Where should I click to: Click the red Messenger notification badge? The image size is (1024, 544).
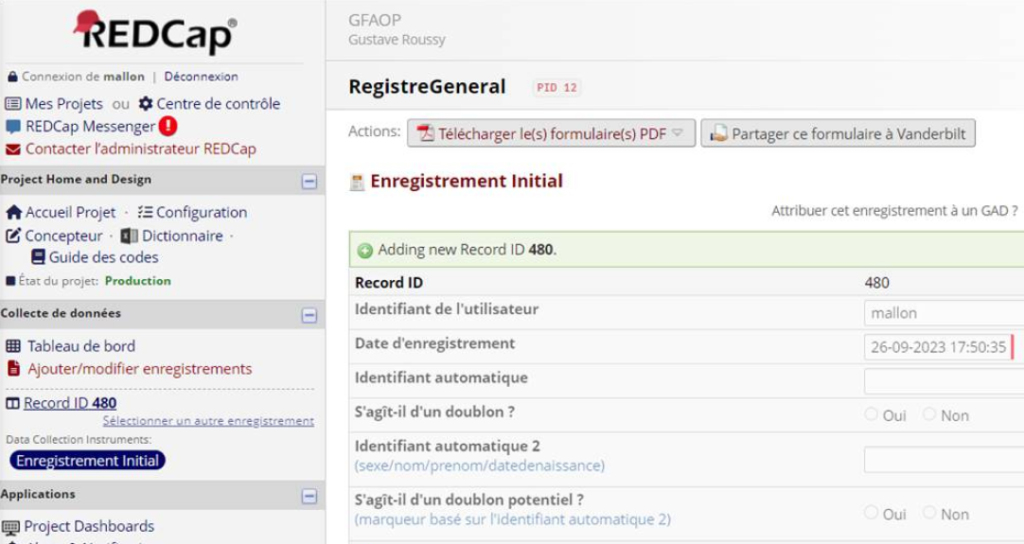[168, 126]
